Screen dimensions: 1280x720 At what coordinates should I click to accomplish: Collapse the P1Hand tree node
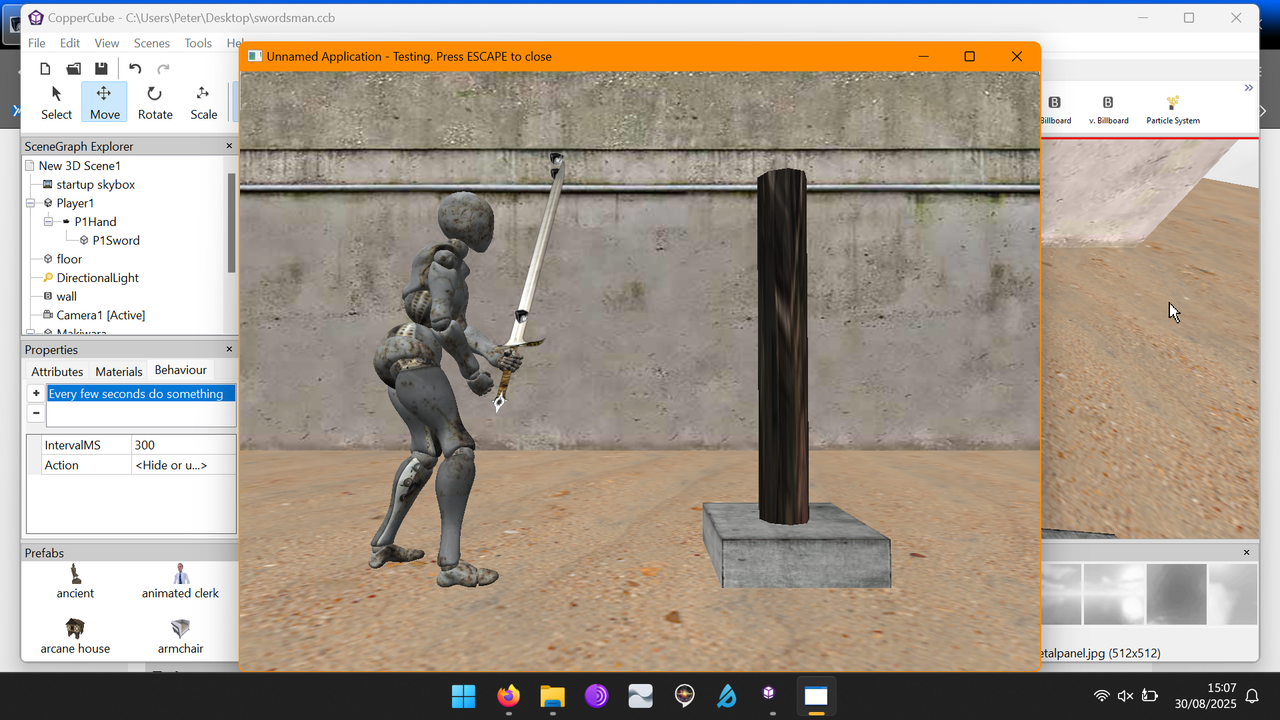(47, 221)
